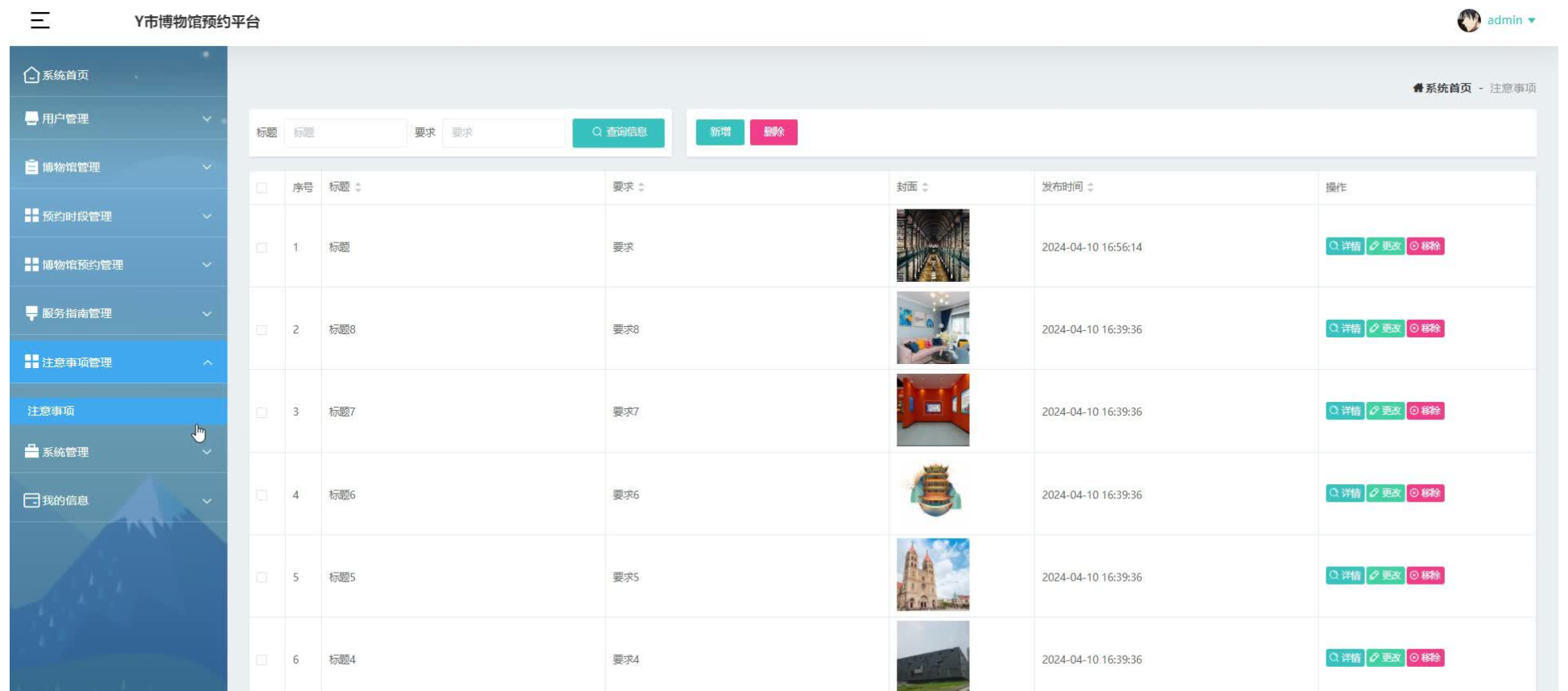Click the home icon beside 系统首页 in sidebar

(31, 75)
